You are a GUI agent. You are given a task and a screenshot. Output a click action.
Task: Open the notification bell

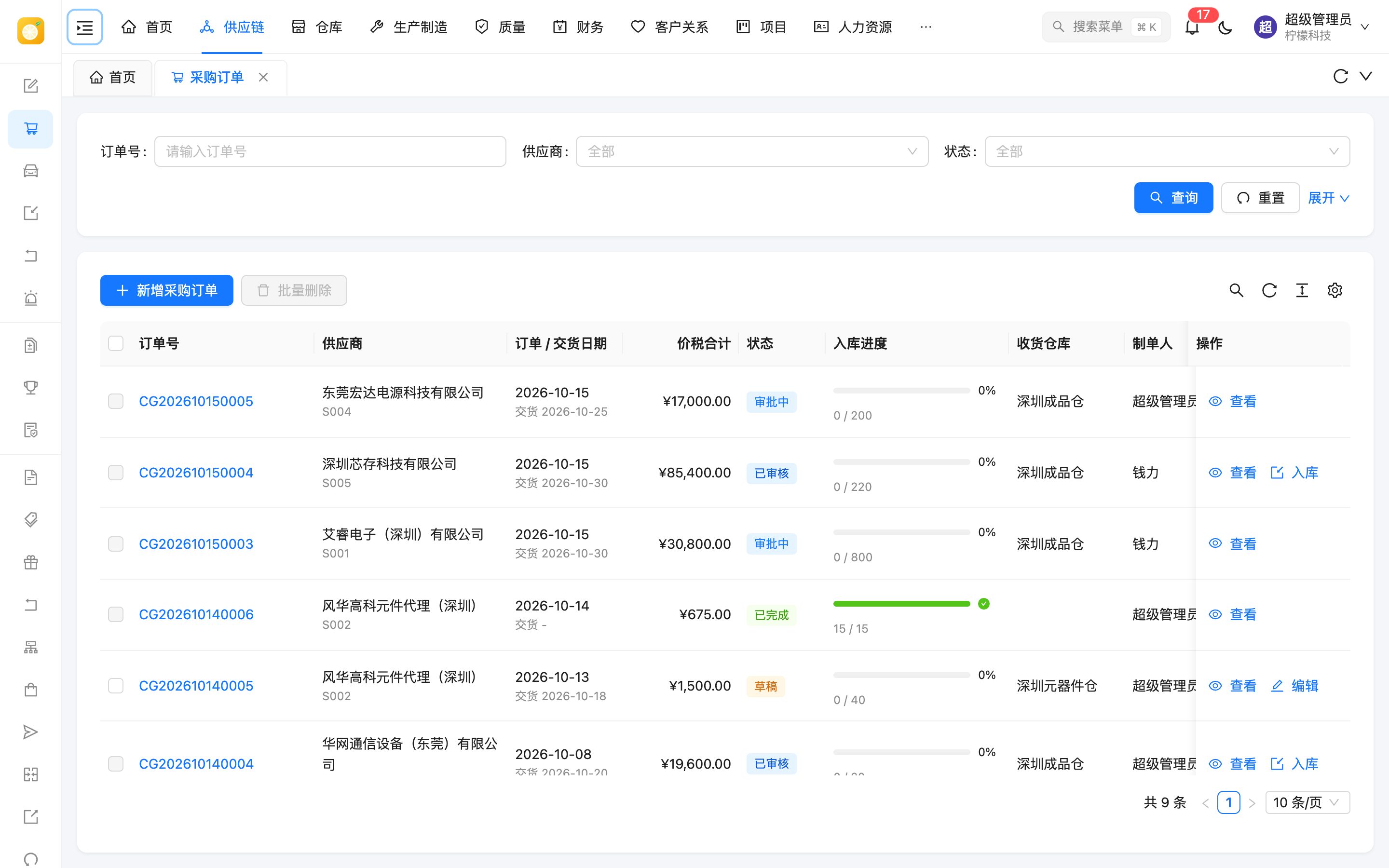coord(1192,27)
